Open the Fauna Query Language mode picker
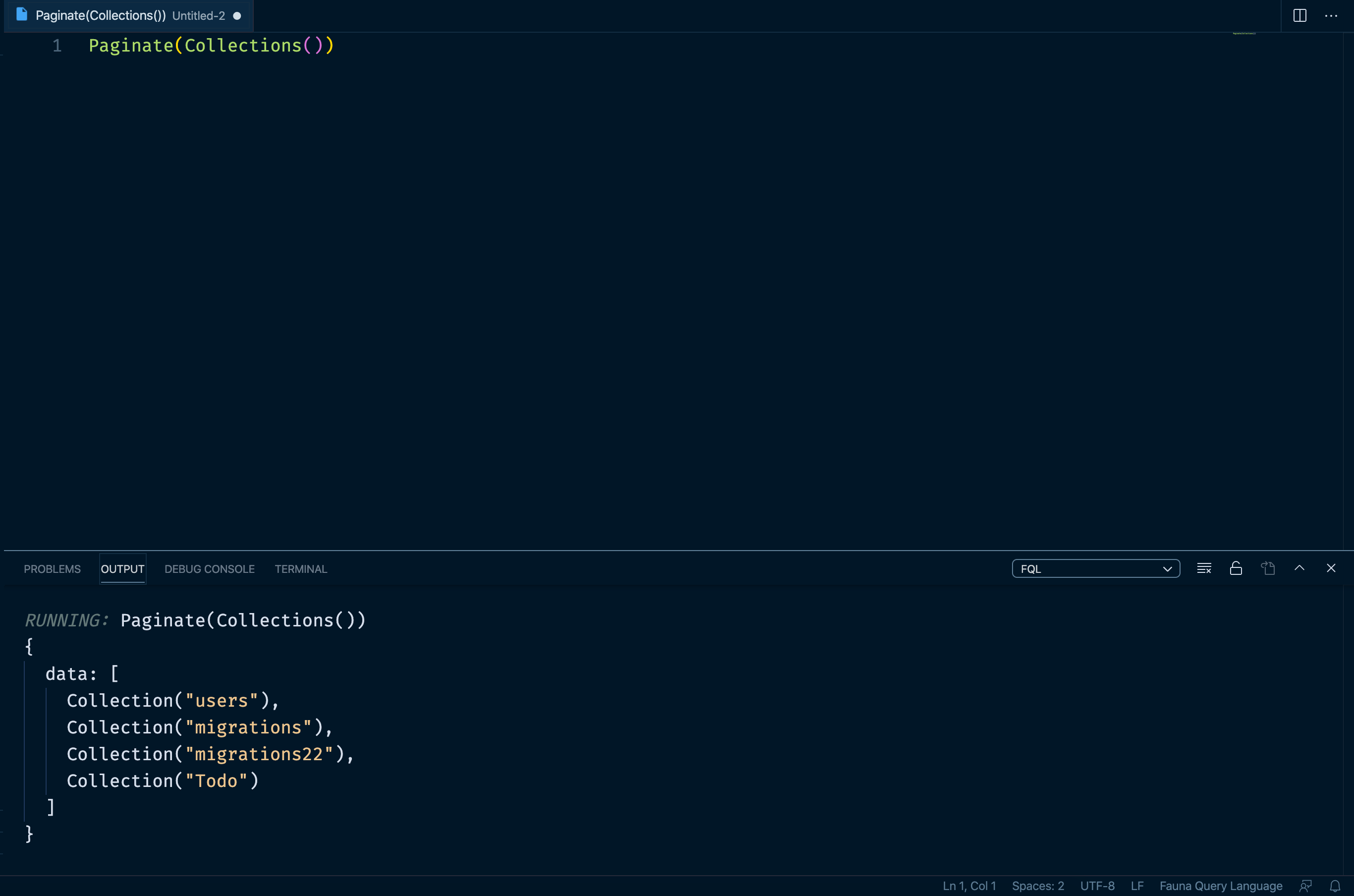The width and height of the screenshot is (1354, 896). [1220, 885]
